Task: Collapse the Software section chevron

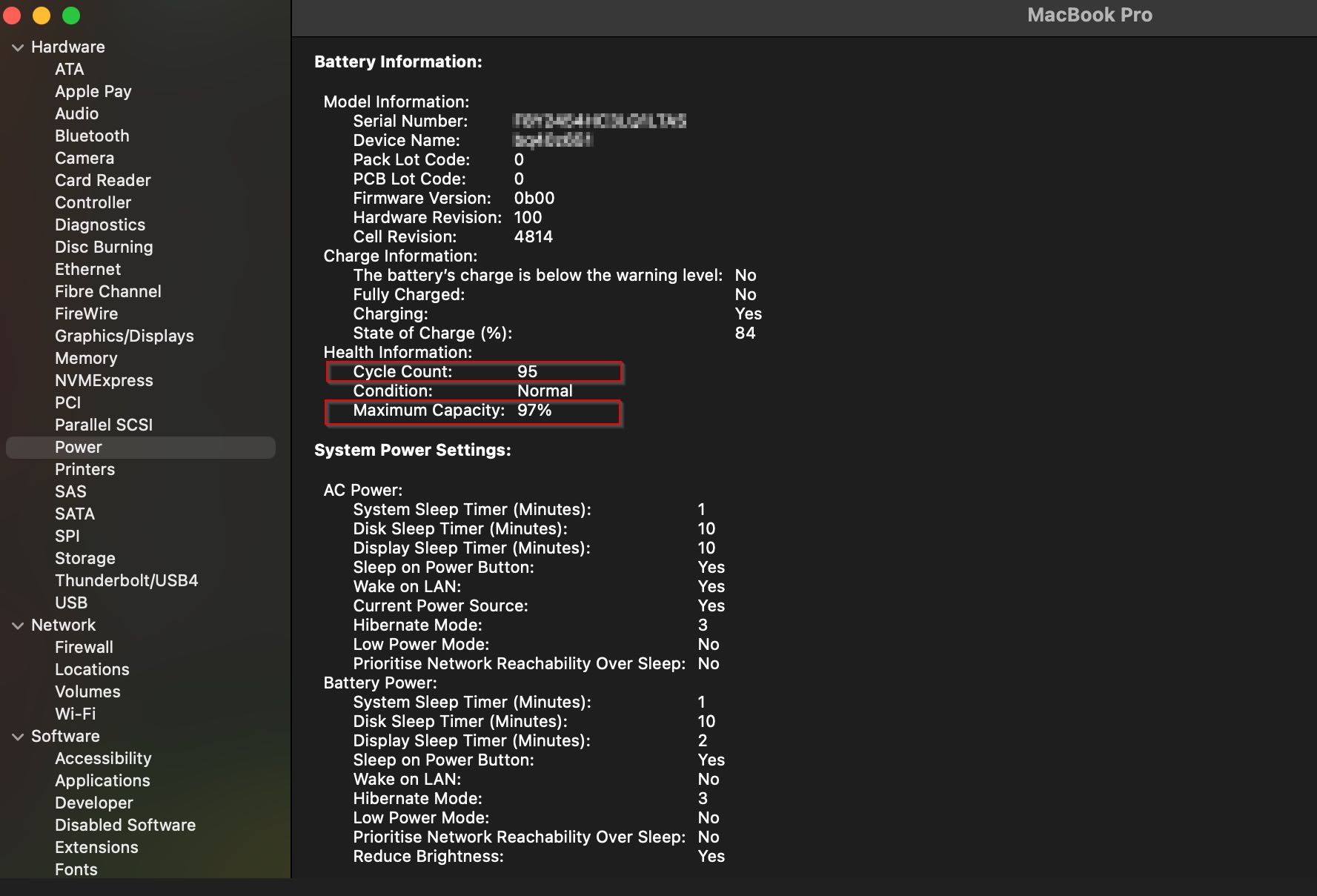Action: pyautogui.click(x=18, y=737)
